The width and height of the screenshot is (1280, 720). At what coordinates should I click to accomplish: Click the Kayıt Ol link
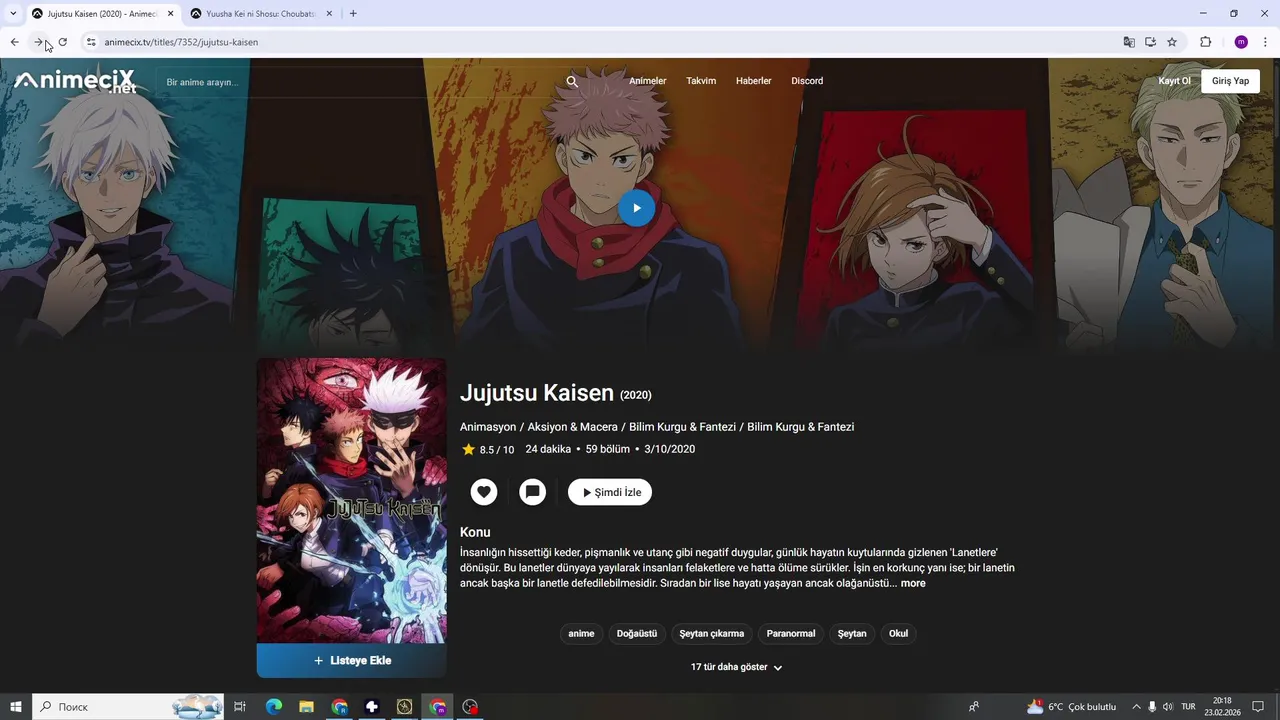click(1175, 81)
